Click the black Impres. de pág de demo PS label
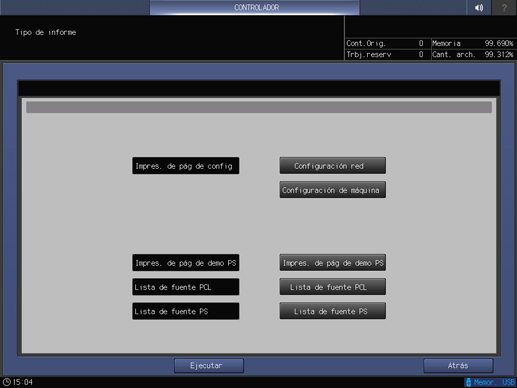This screenshot has height=388, width=517. (x=186, y=263)
